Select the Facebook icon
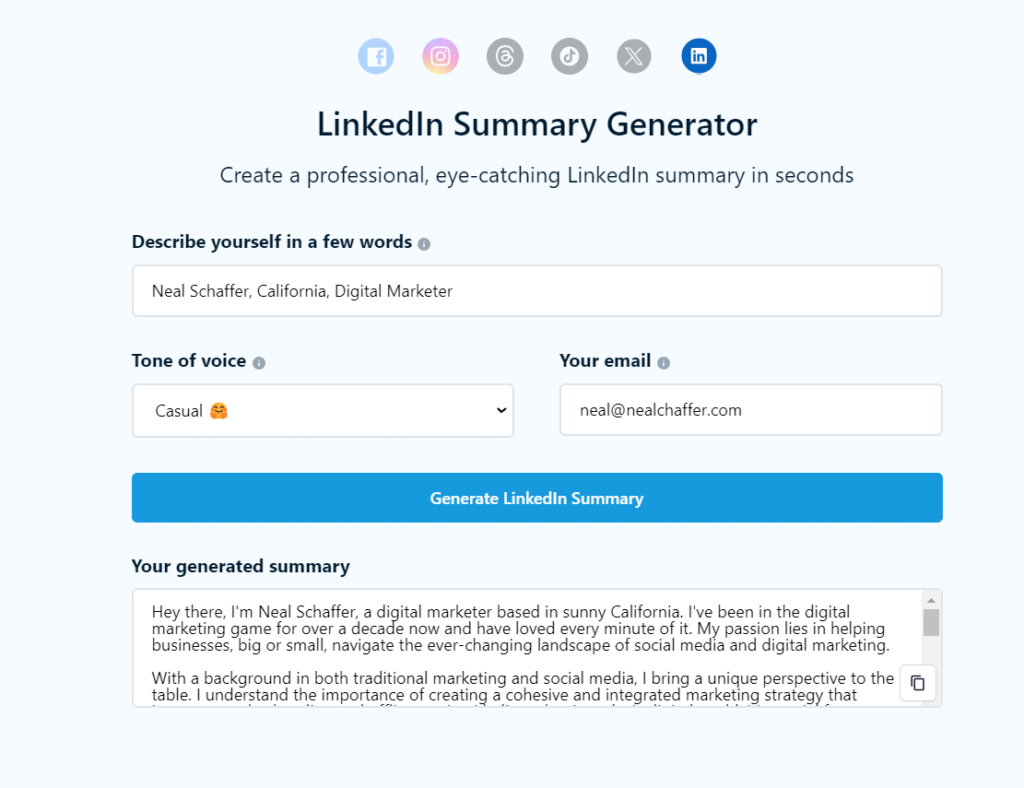The image size is (1024, 788). tap(376, 56)
